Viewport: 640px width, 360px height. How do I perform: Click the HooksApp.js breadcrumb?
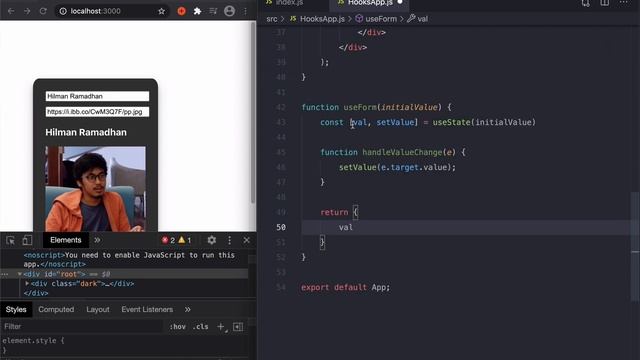[x=318, y=19]
